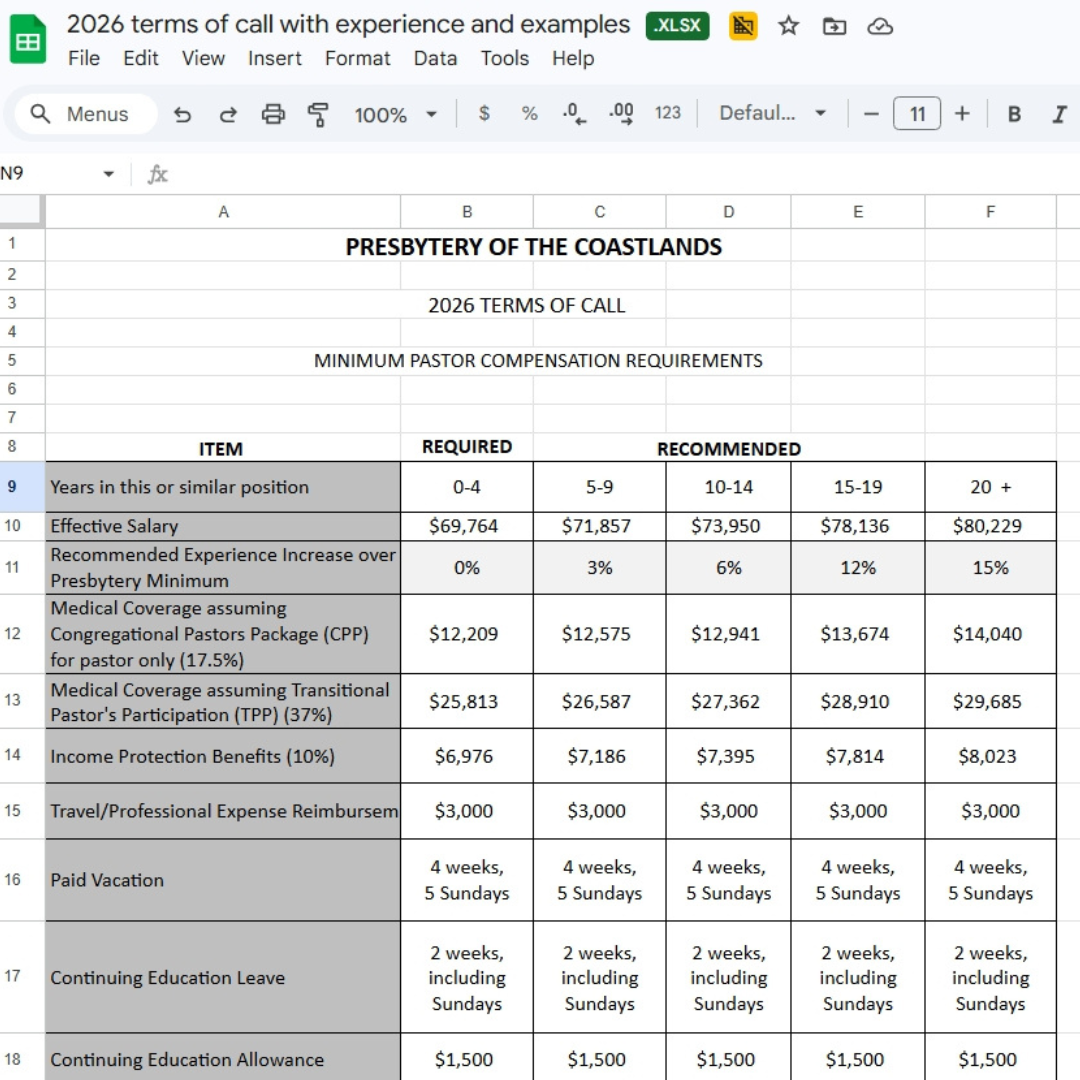Open the name box dropdown arrow

108,174
